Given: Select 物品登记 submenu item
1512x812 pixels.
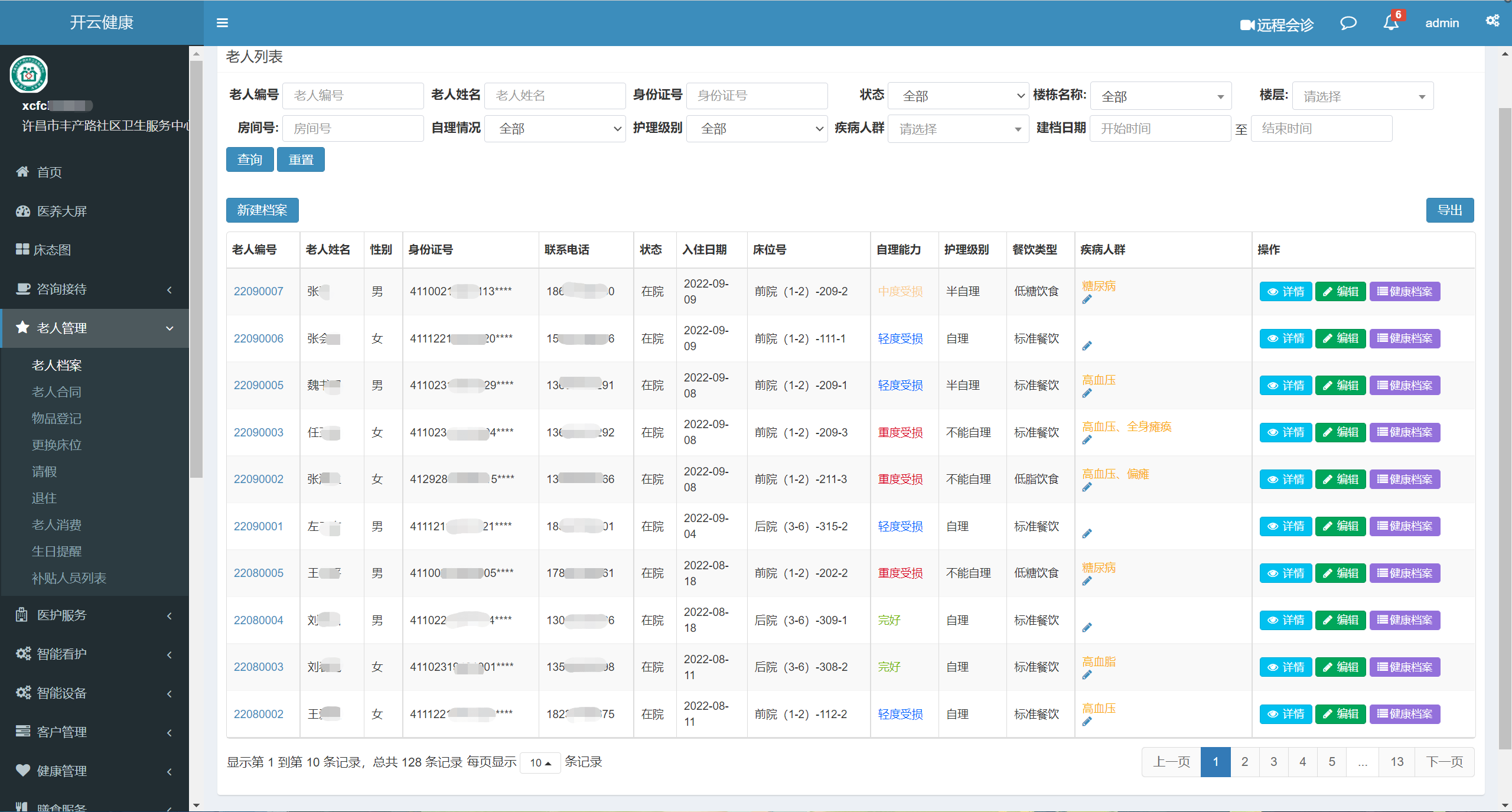Looking at the screenshot, I should point(57,419).
